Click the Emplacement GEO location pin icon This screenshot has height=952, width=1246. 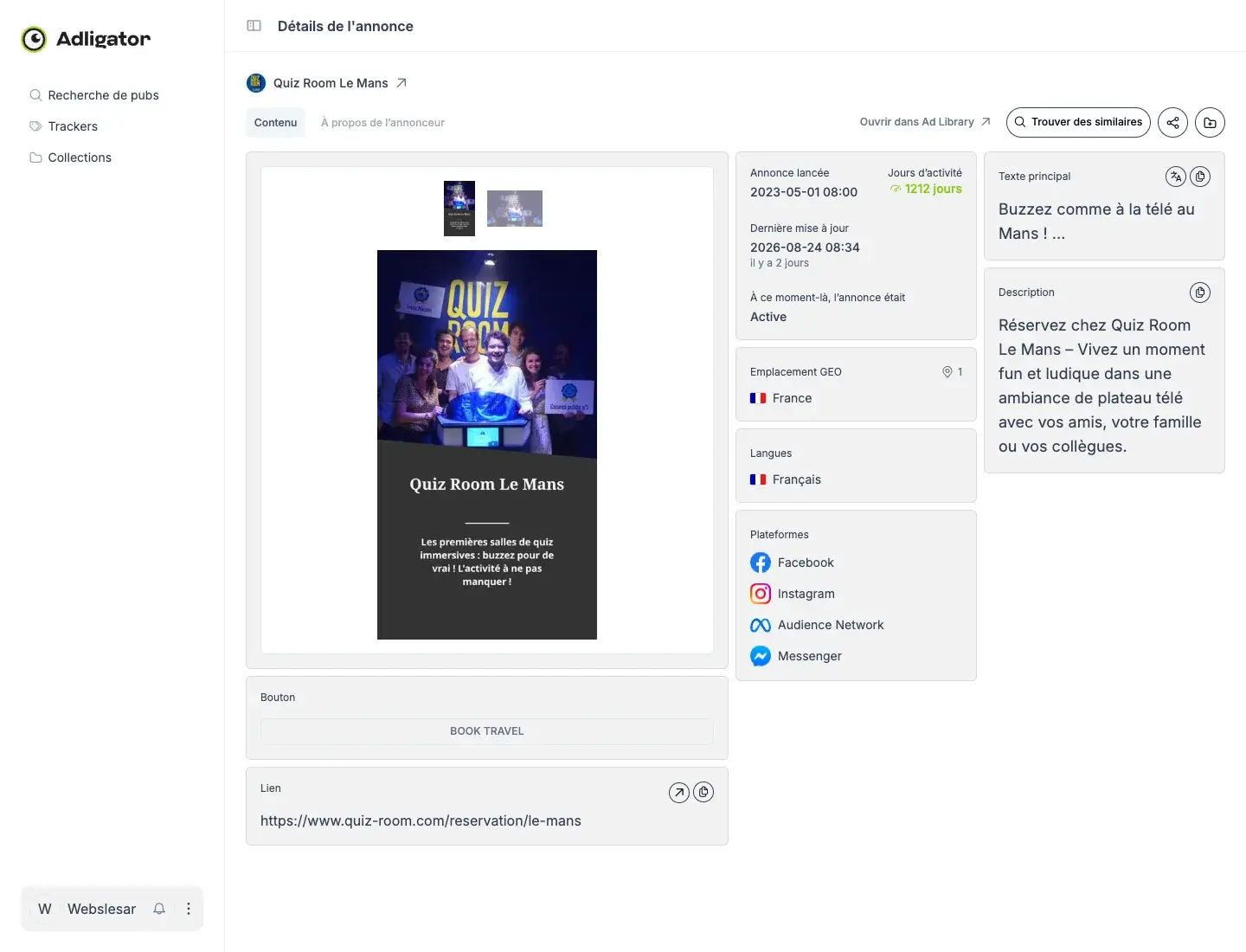tap(947, 372)
